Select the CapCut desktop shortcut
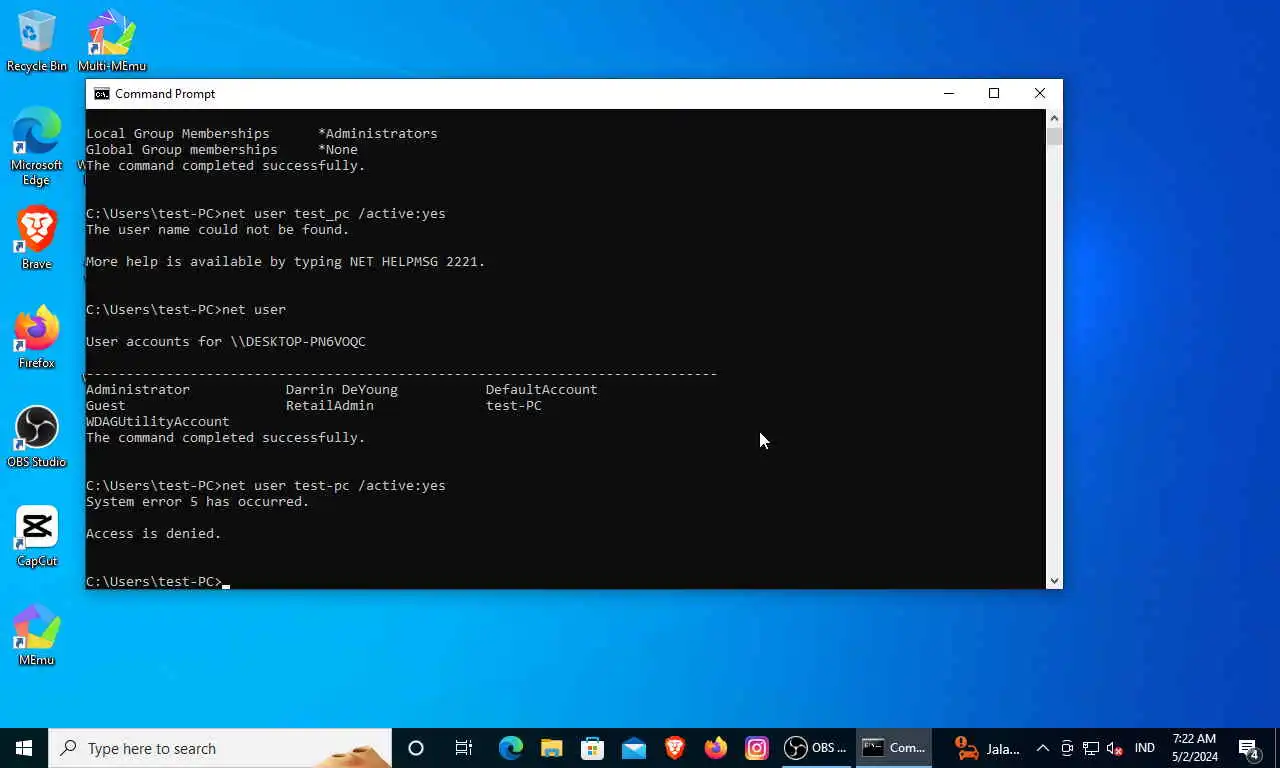 coord(37,535)
